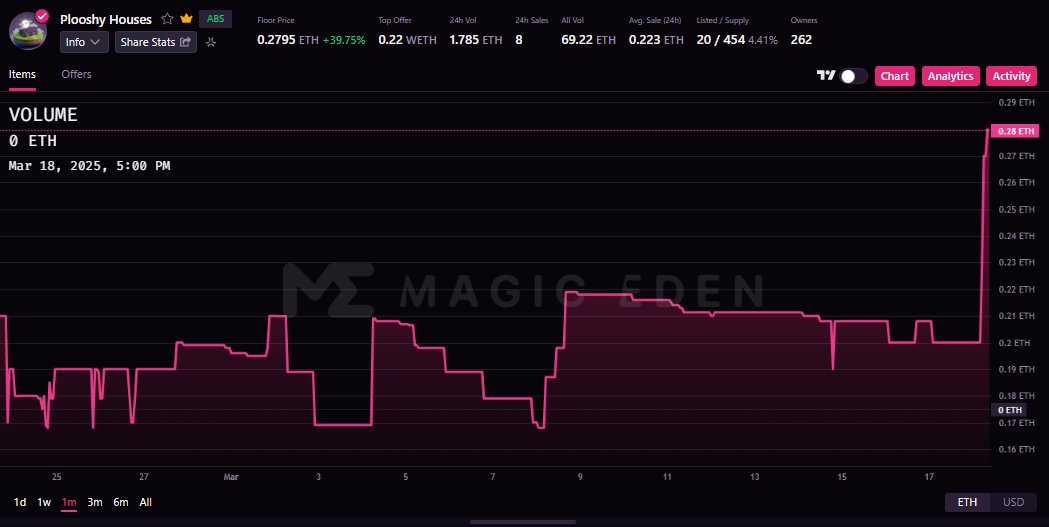This screenshot has height=527, width=1049.
Task: Click the TradingView logo icon
Action: (x=826, y=76)
